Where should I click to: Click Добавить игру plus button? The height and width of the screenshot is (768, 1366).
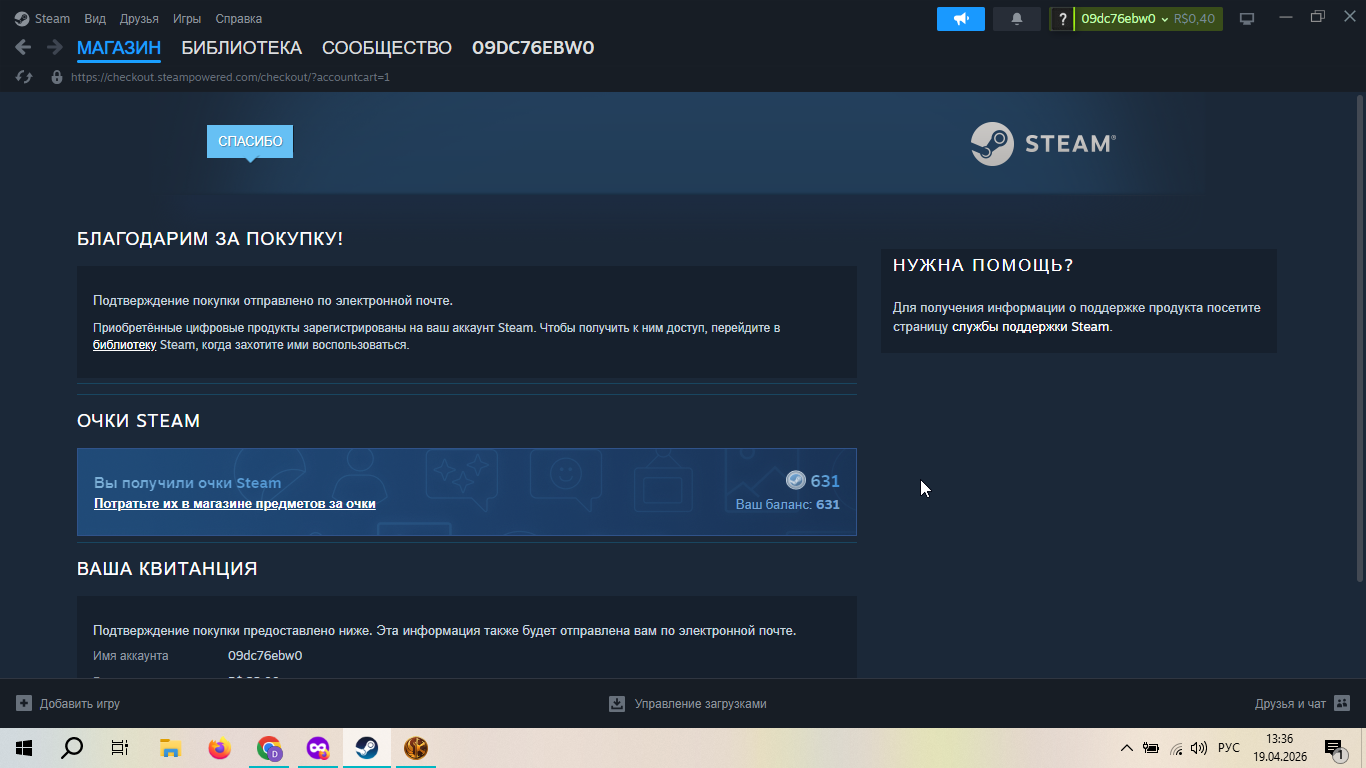(68, 704)
